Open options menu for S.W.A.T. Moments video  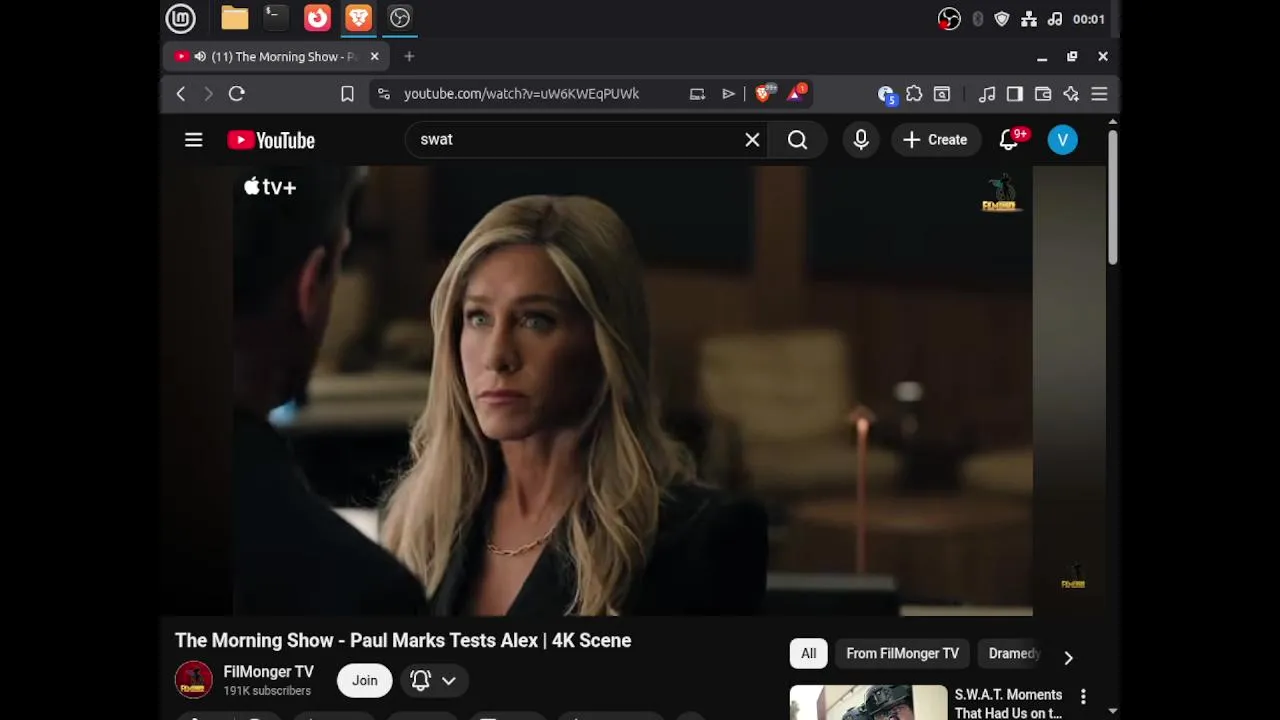pos(1083,696)
